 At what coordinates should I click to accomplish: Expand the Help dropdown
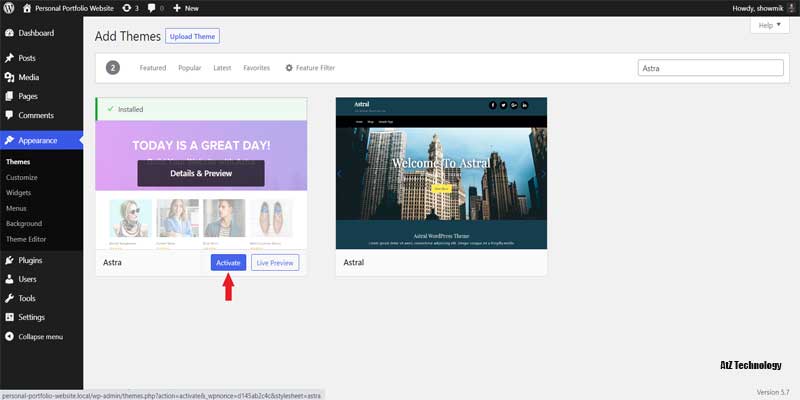pyautogui.click(x=769, y=25)
